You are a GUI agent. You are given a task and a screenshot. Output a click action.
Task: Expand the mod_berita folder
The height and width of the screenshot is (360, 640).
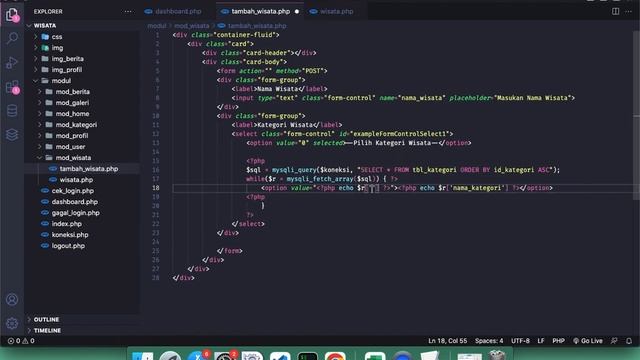(73, 92)
